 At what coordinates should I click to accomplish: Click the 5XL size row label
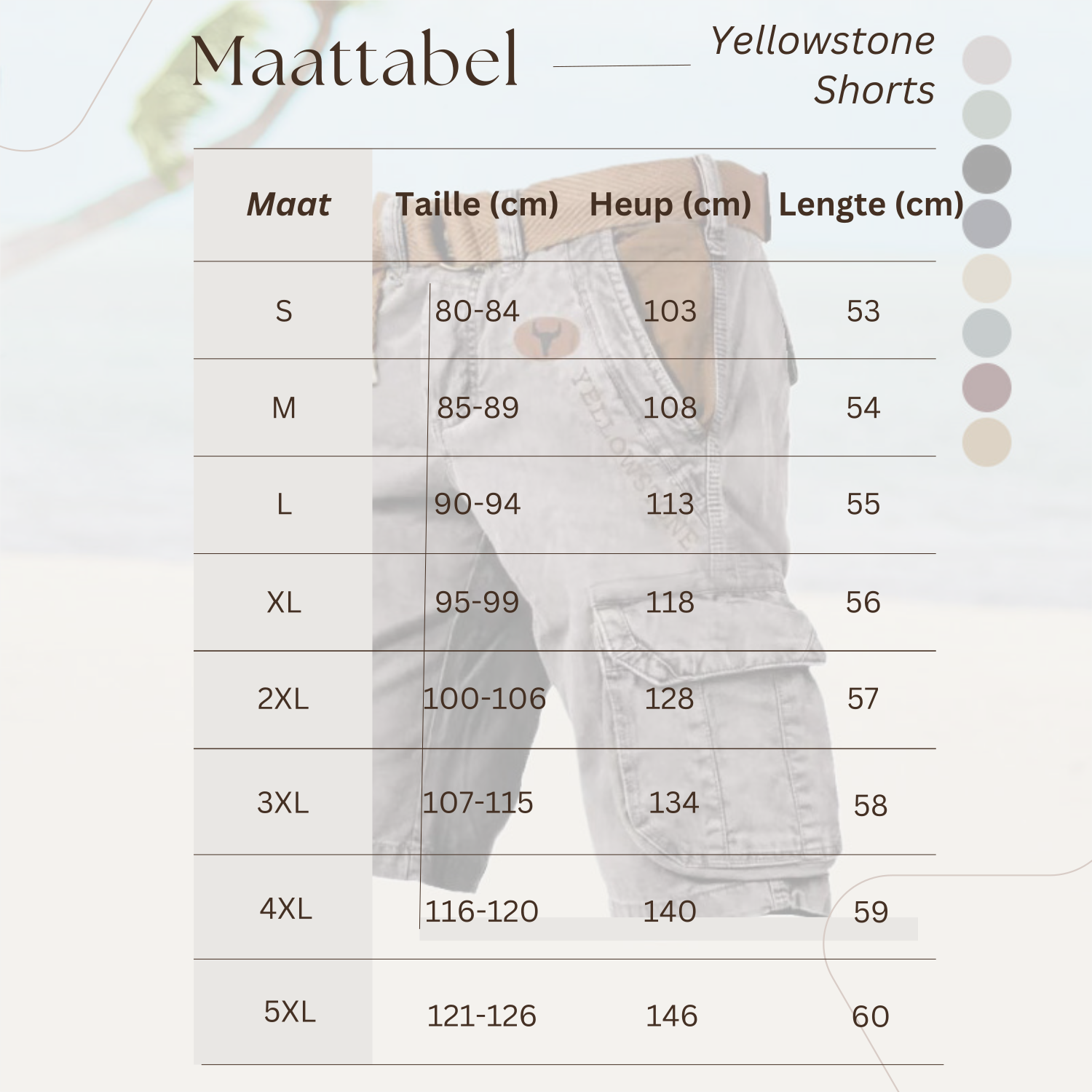(x=290, y=1012)
